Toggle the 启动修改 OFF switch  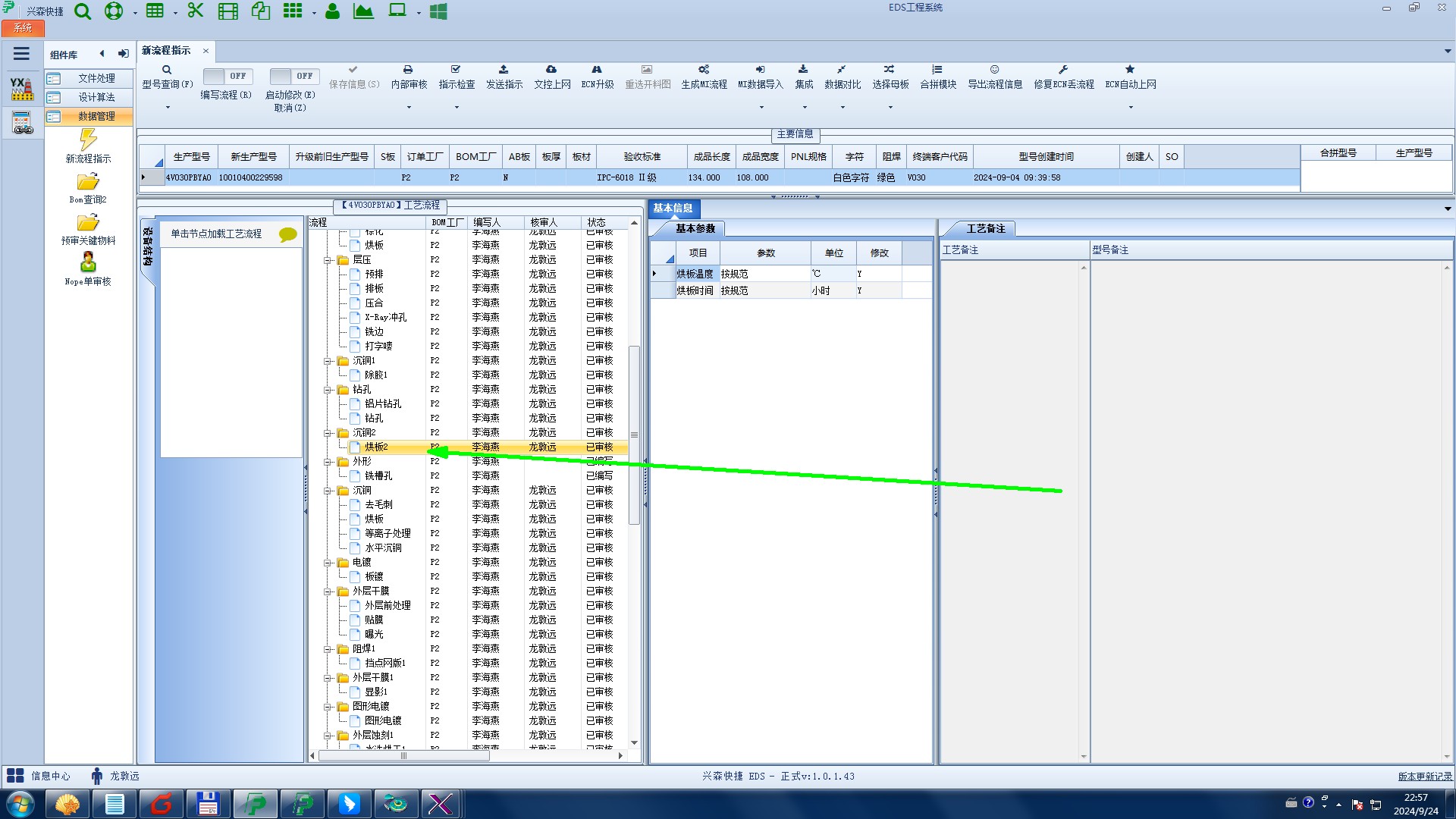(x=293, y=76)
